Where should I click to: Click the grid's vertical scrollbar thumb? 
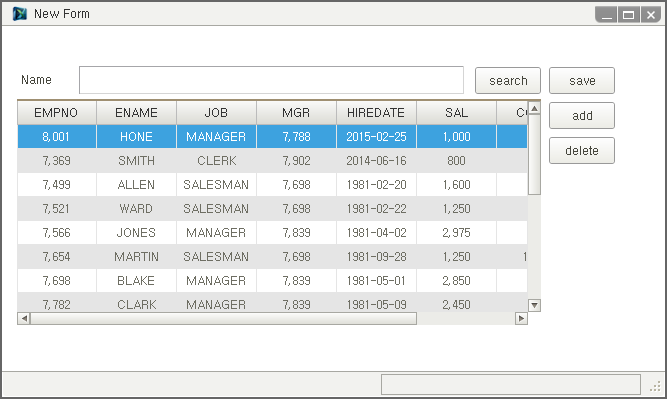534,154
